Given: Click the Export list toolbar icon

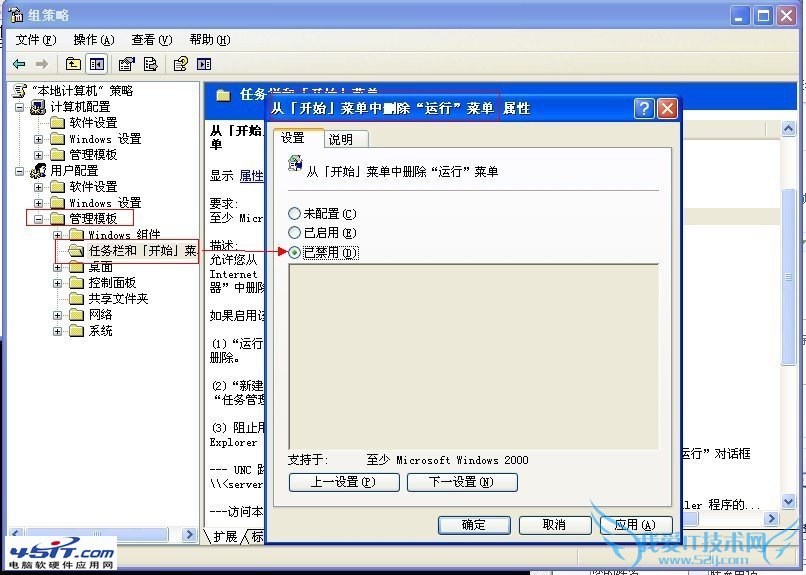Looking at the screenshot, I should click(151, 64).
